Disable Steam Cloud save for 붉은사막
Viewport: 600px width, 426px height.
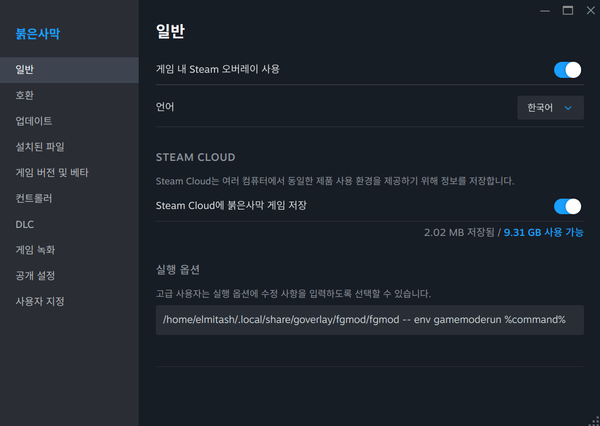[567, 206]
